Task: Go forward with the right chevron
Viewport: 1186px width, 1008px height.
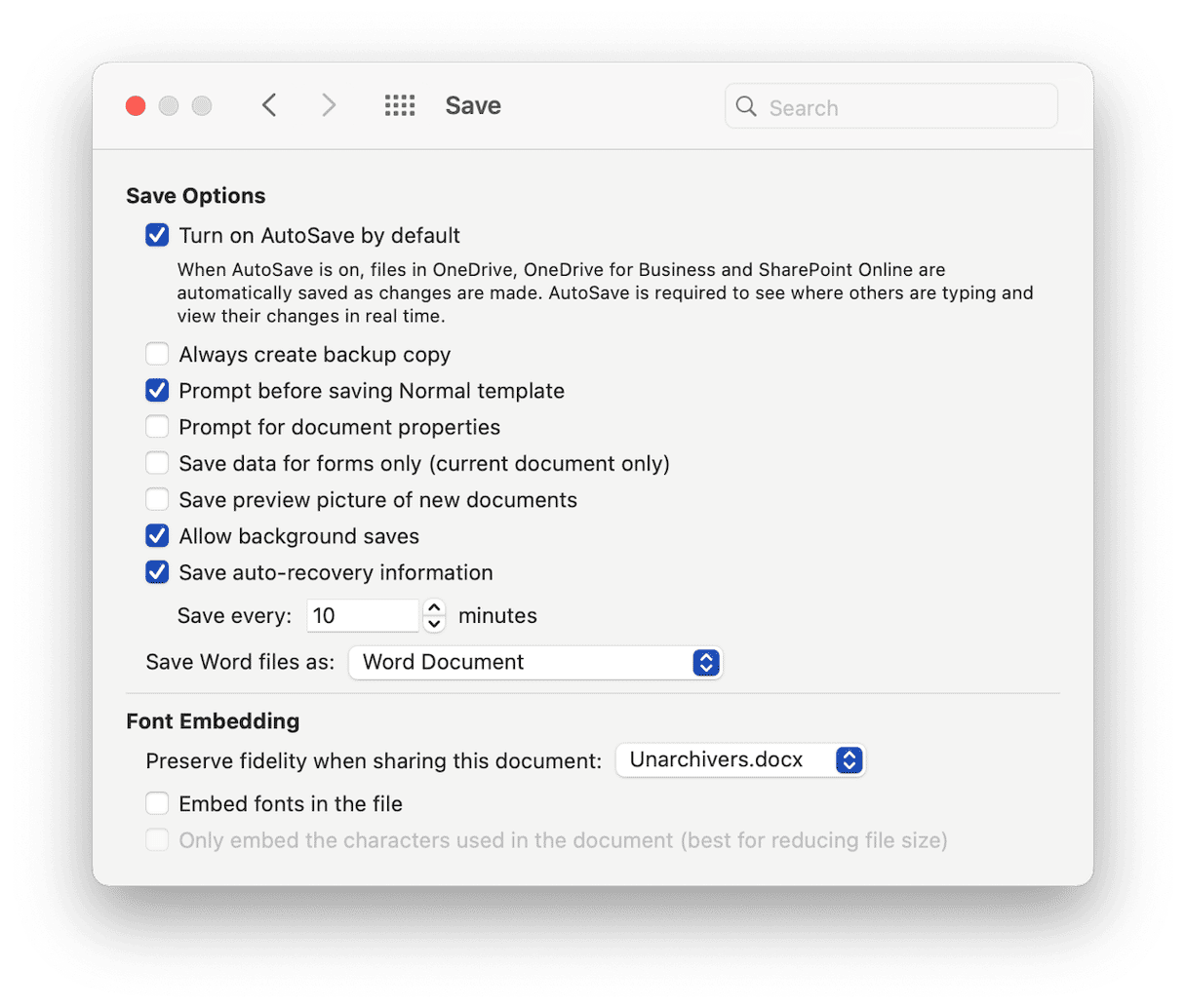Action: coord(329,105)
